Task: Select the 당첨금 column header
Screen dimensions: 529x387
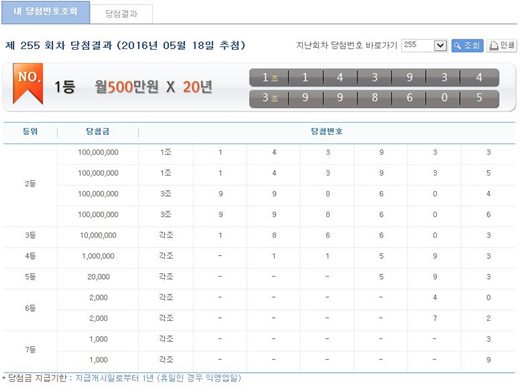Action: coord(98,131)
